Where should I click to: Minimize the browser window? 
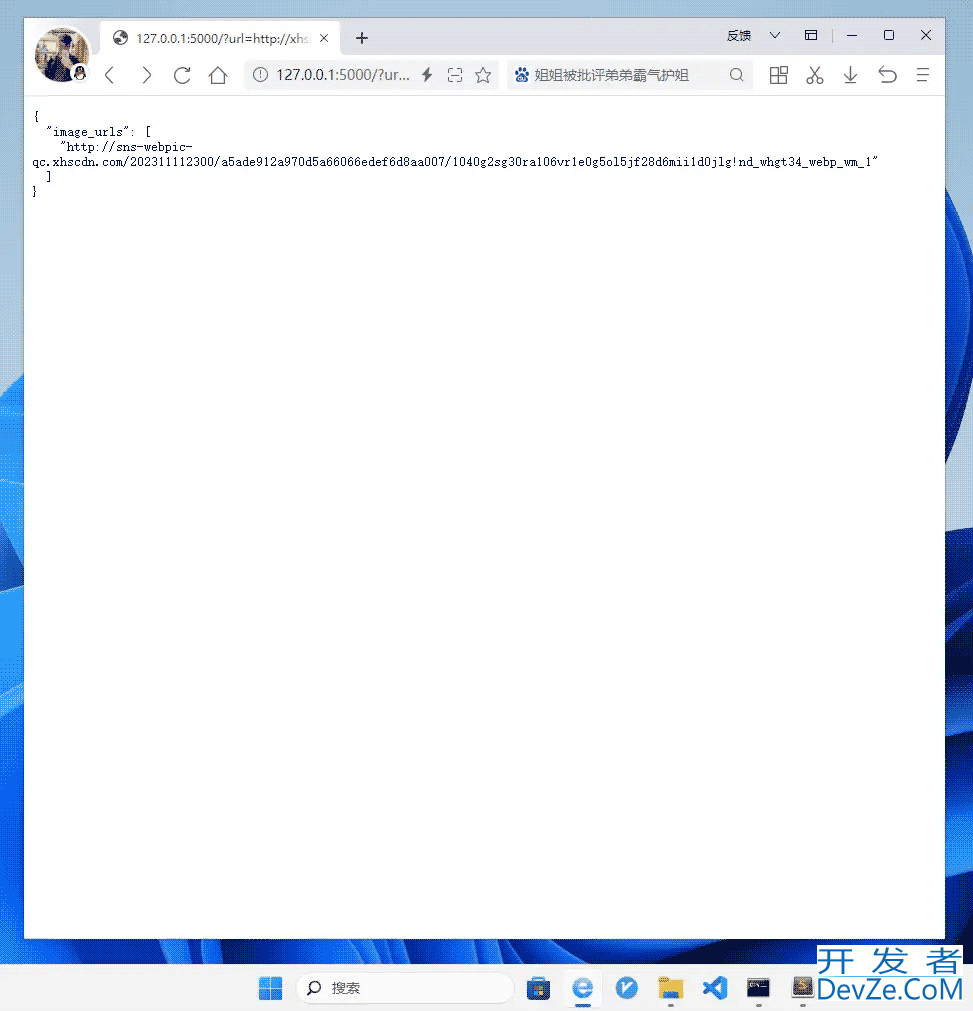click(x=852, y=35)
